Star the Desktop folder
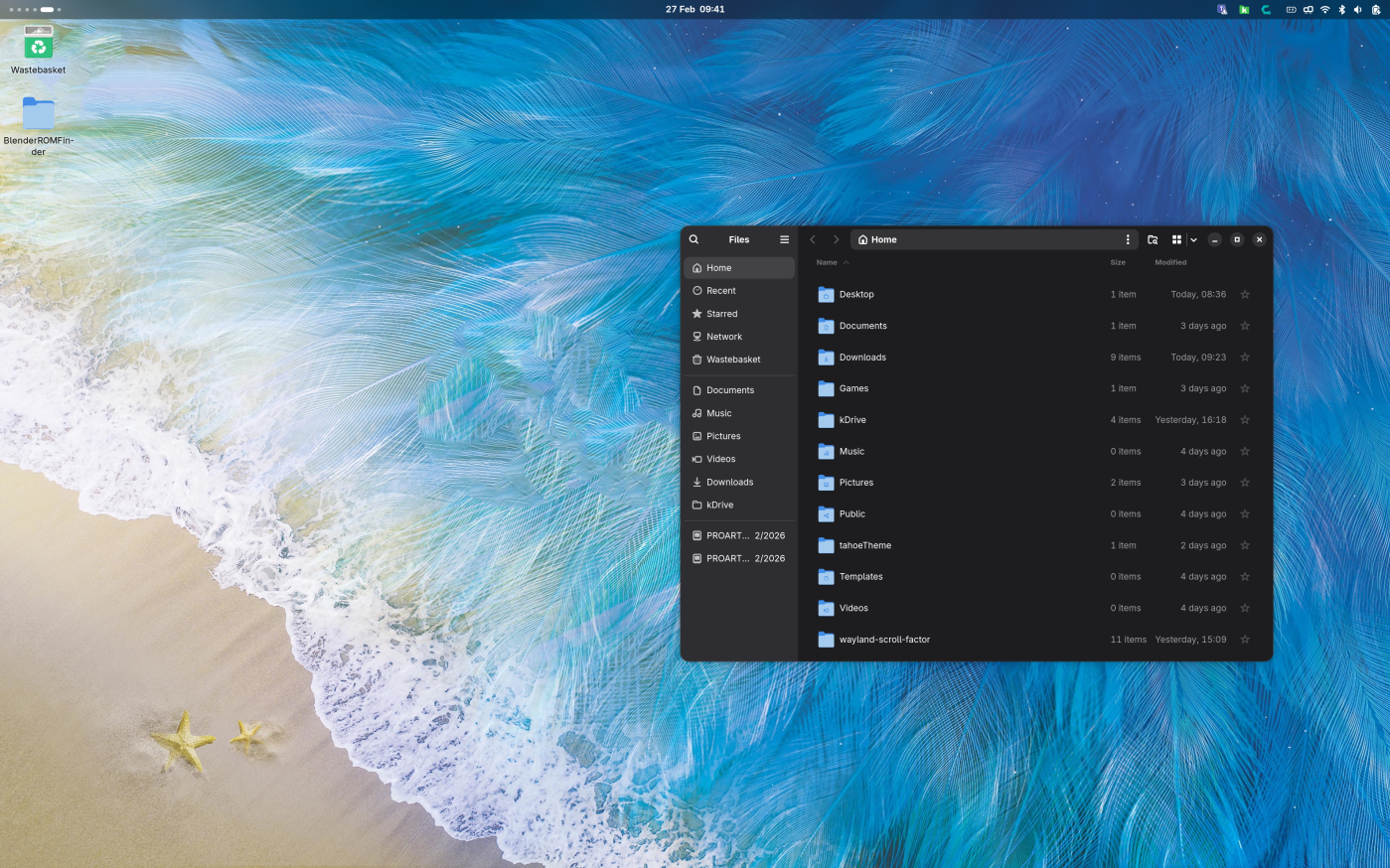The width and height of the screenshot is (1390, 868). pos(1245,294)
